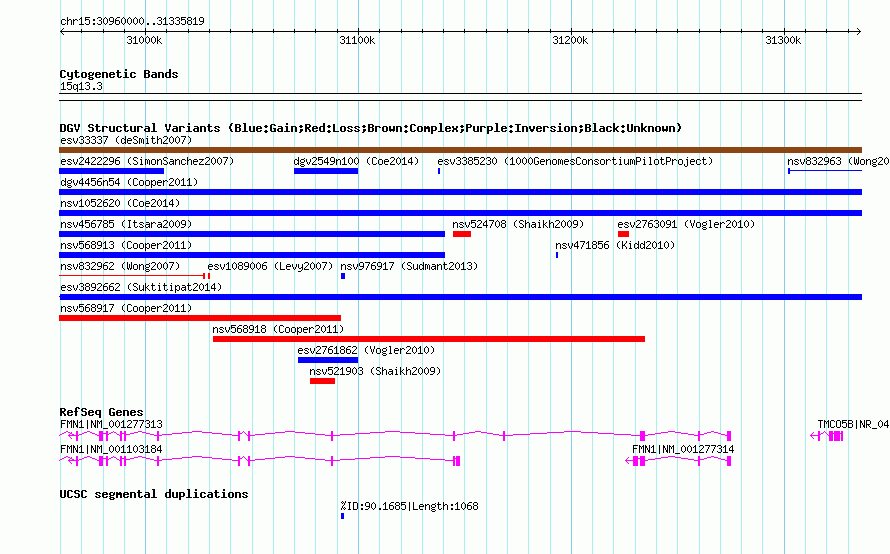Select the small nsv471856 (Kidd2010) marker
Screen dimensions: 890x554
click(x=557, y=255)
